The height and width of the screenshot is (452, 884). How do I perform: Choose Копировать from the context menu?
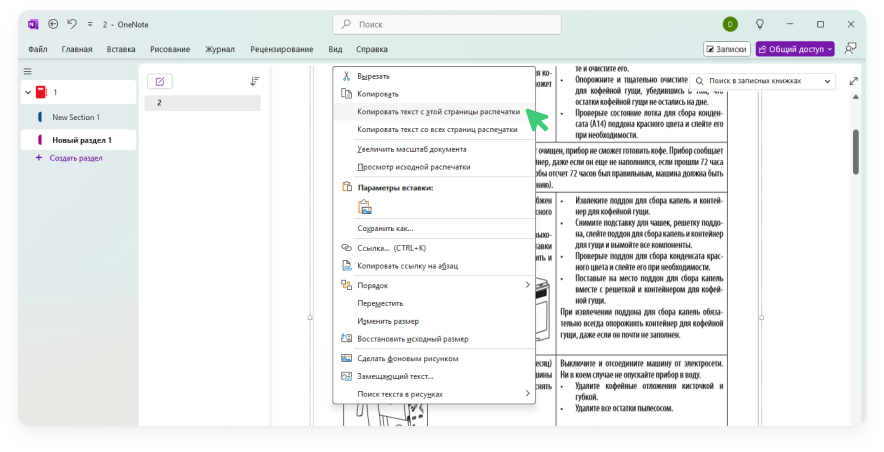(x=434, y=94)
